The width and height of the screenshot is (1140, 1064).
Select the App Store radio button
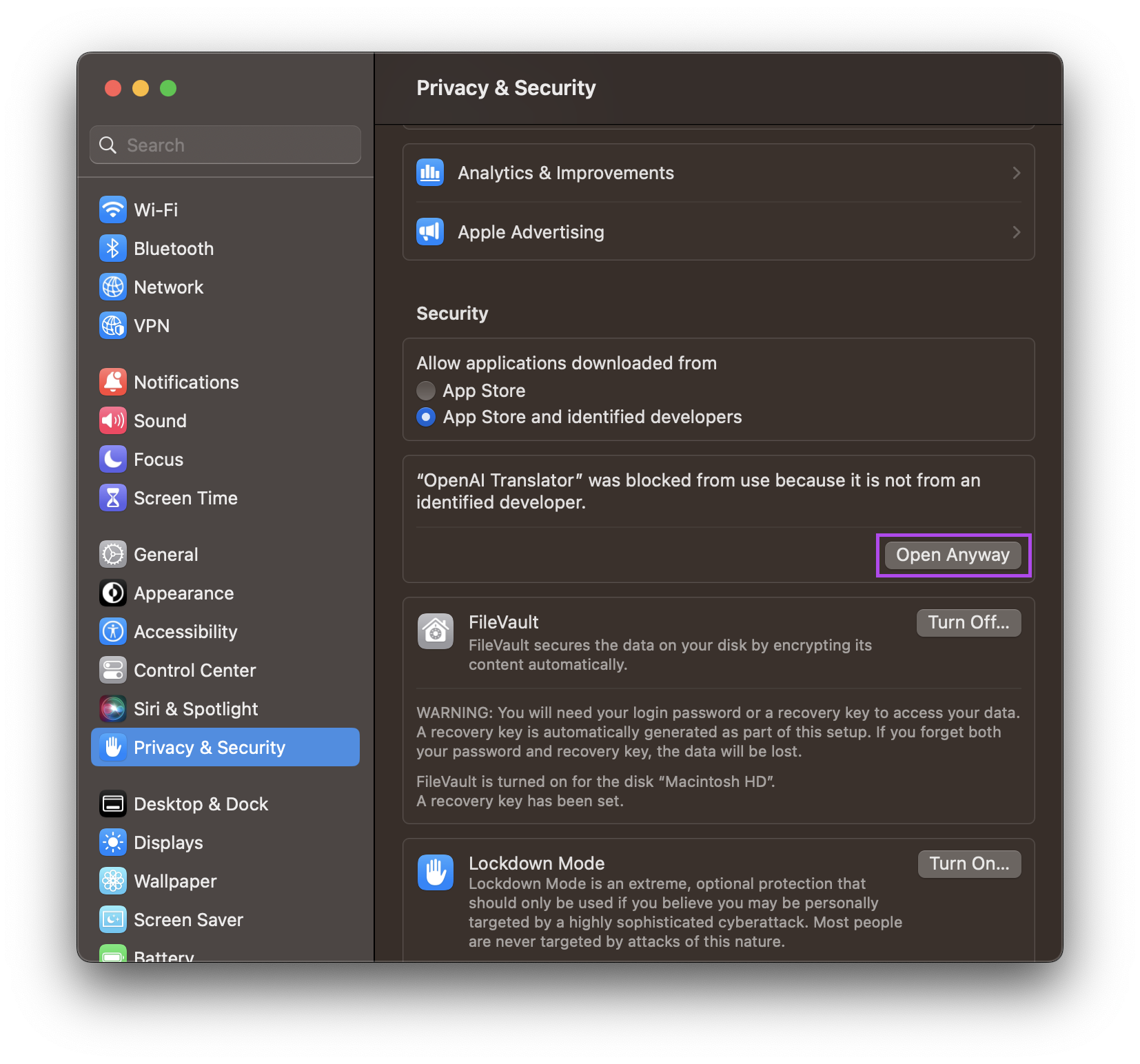426,391
